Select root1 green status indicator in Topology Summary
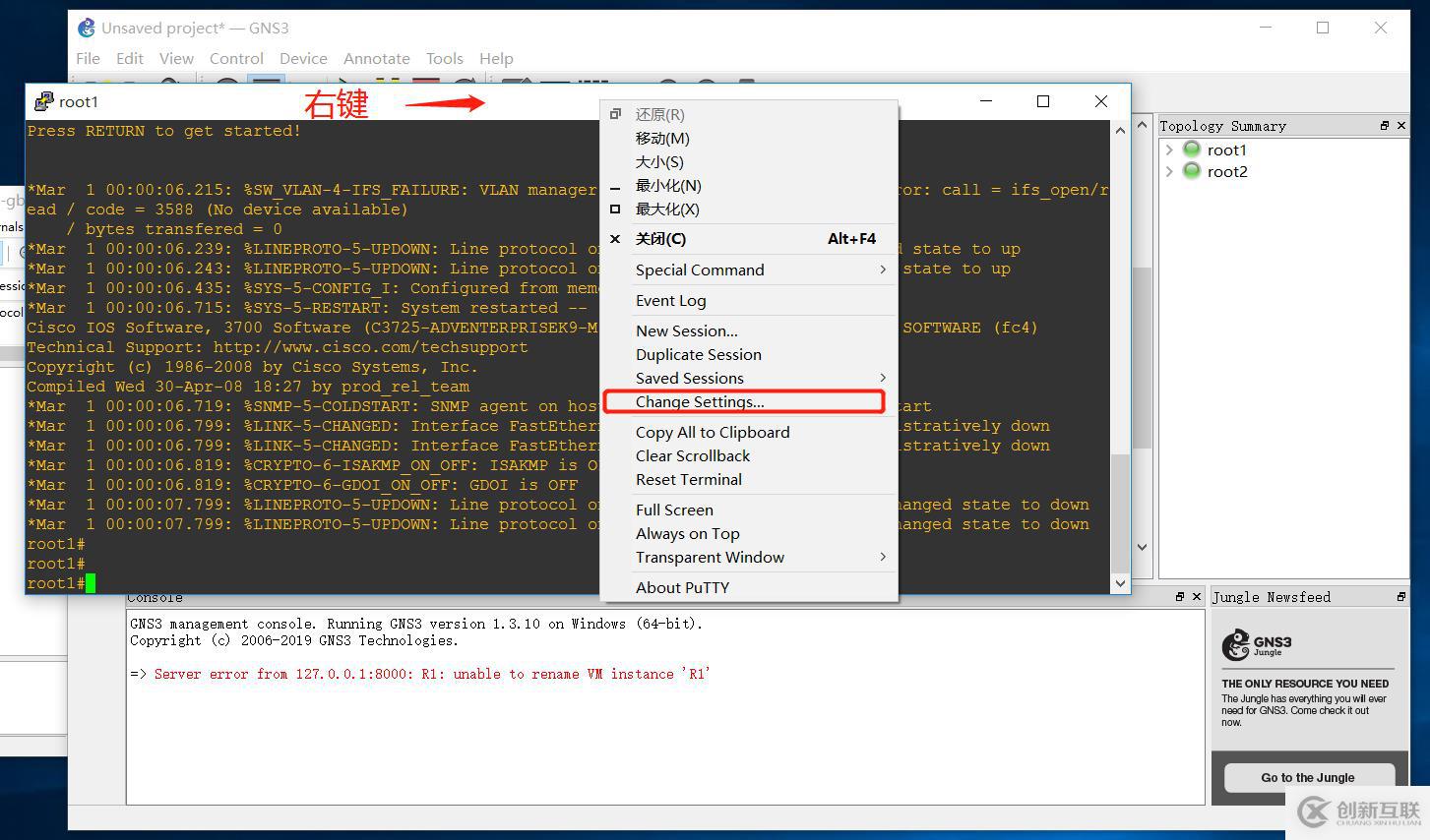The image size is (1430, 840). 1192,150
